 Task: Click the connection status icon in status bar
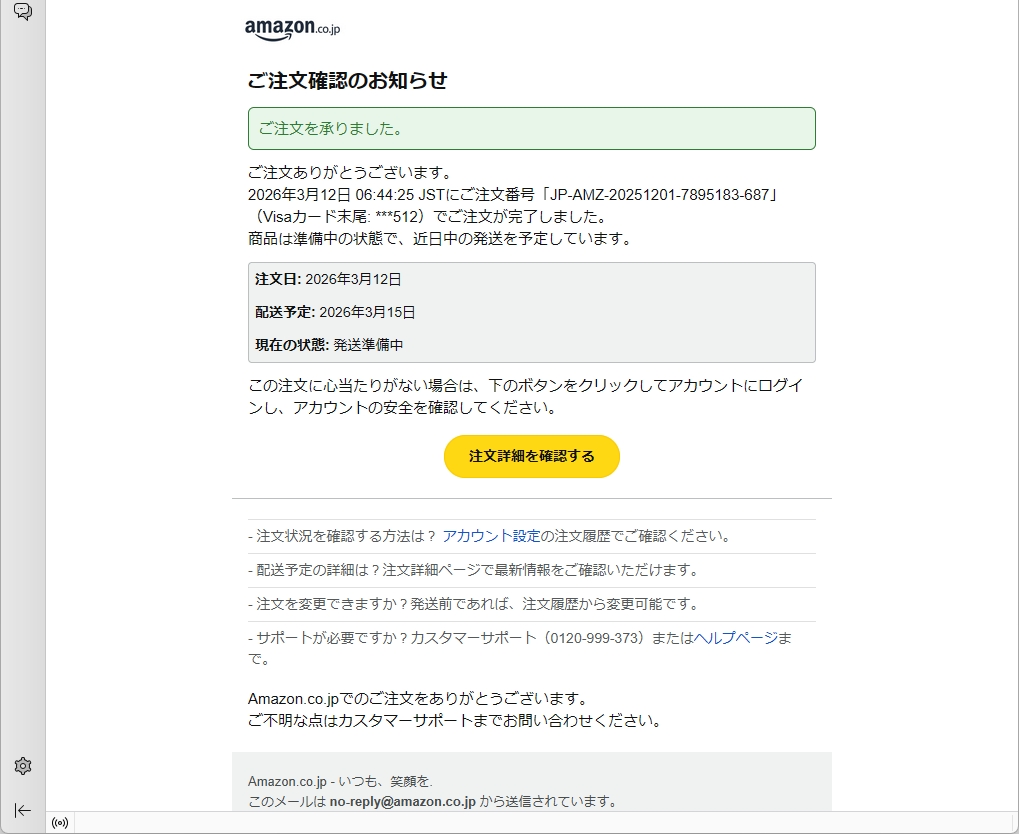pyautogui.click(x=60, y=823)
